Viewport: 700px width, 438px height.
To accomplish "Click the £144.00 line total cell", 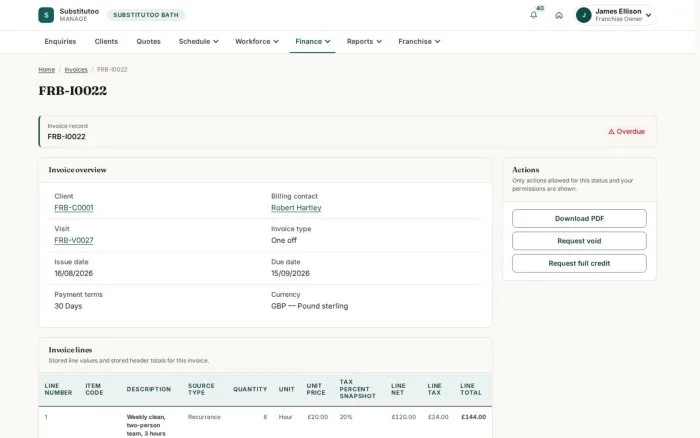I will point(473,417).
